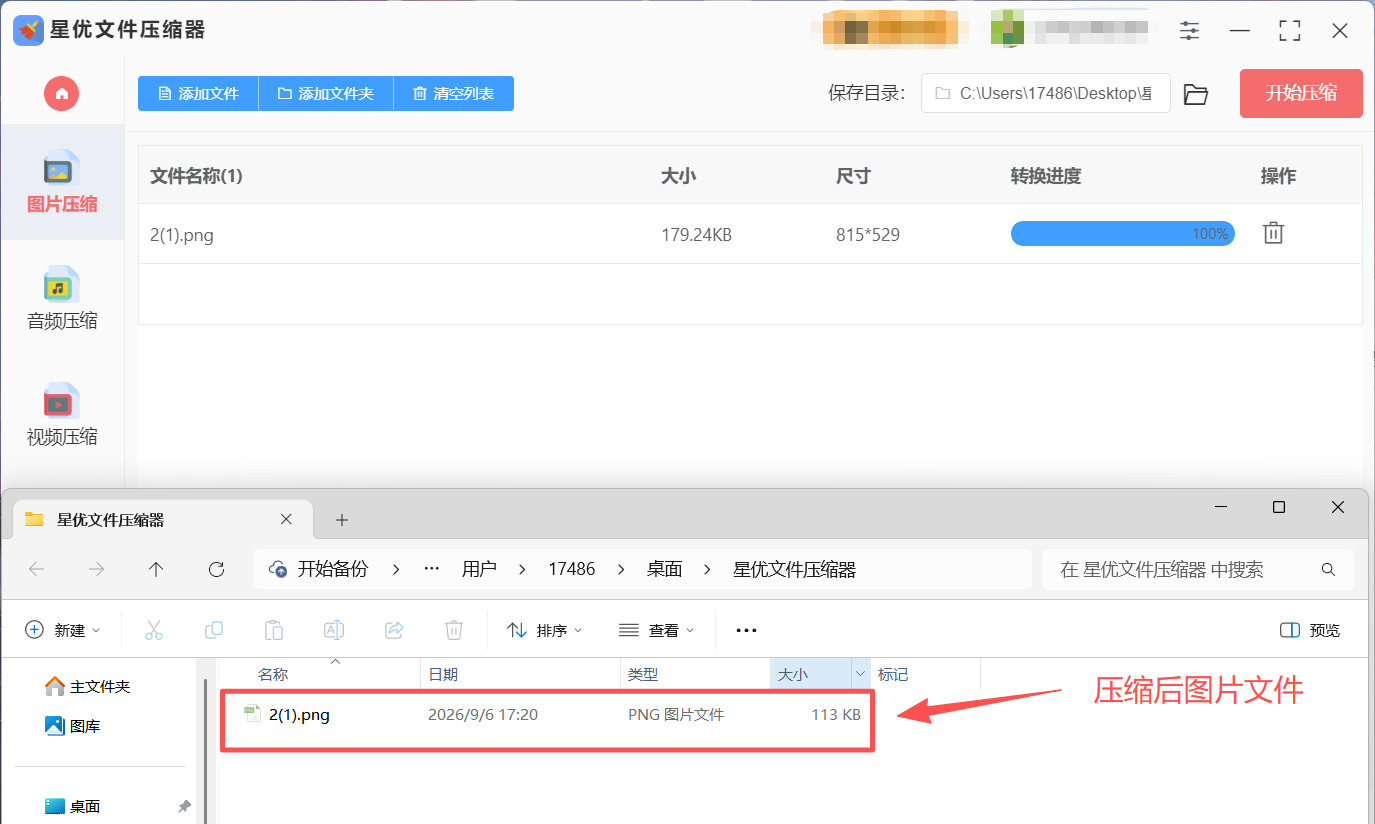Click 815*529 dimension cell
Screen dimensions: 1375x824
pyautogui.click(x=868, y=235)
